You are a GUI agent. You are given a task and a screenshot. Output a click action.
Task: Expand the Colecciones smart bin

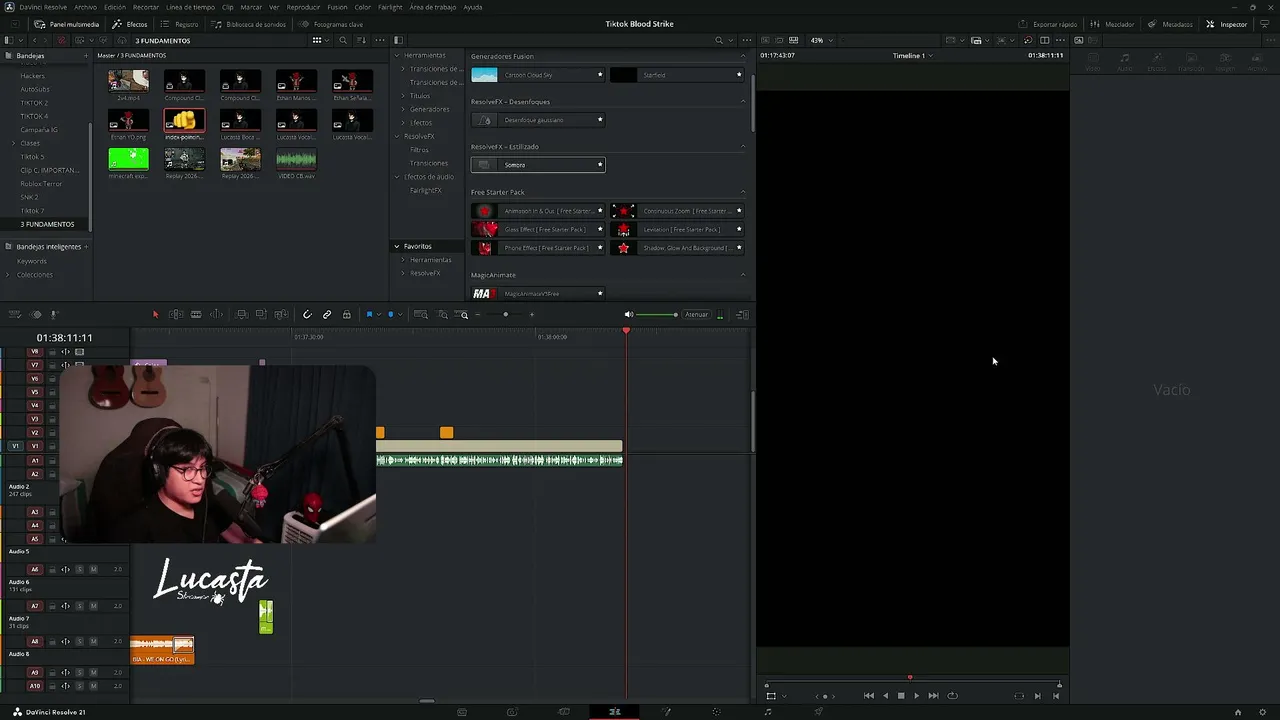point(8,275)
